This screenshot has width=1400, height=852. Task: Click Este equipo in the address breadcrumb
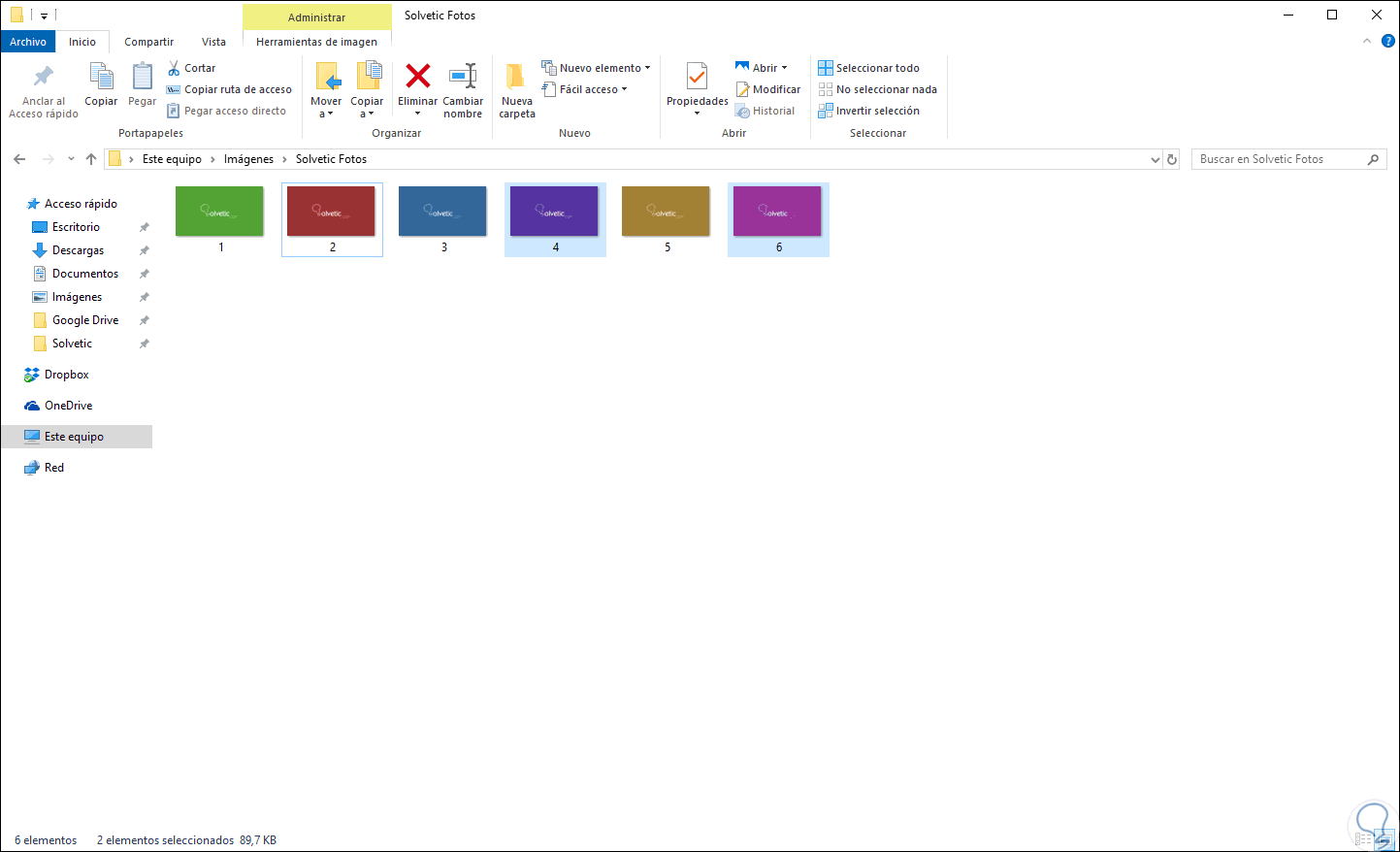(x=172, y=159)
